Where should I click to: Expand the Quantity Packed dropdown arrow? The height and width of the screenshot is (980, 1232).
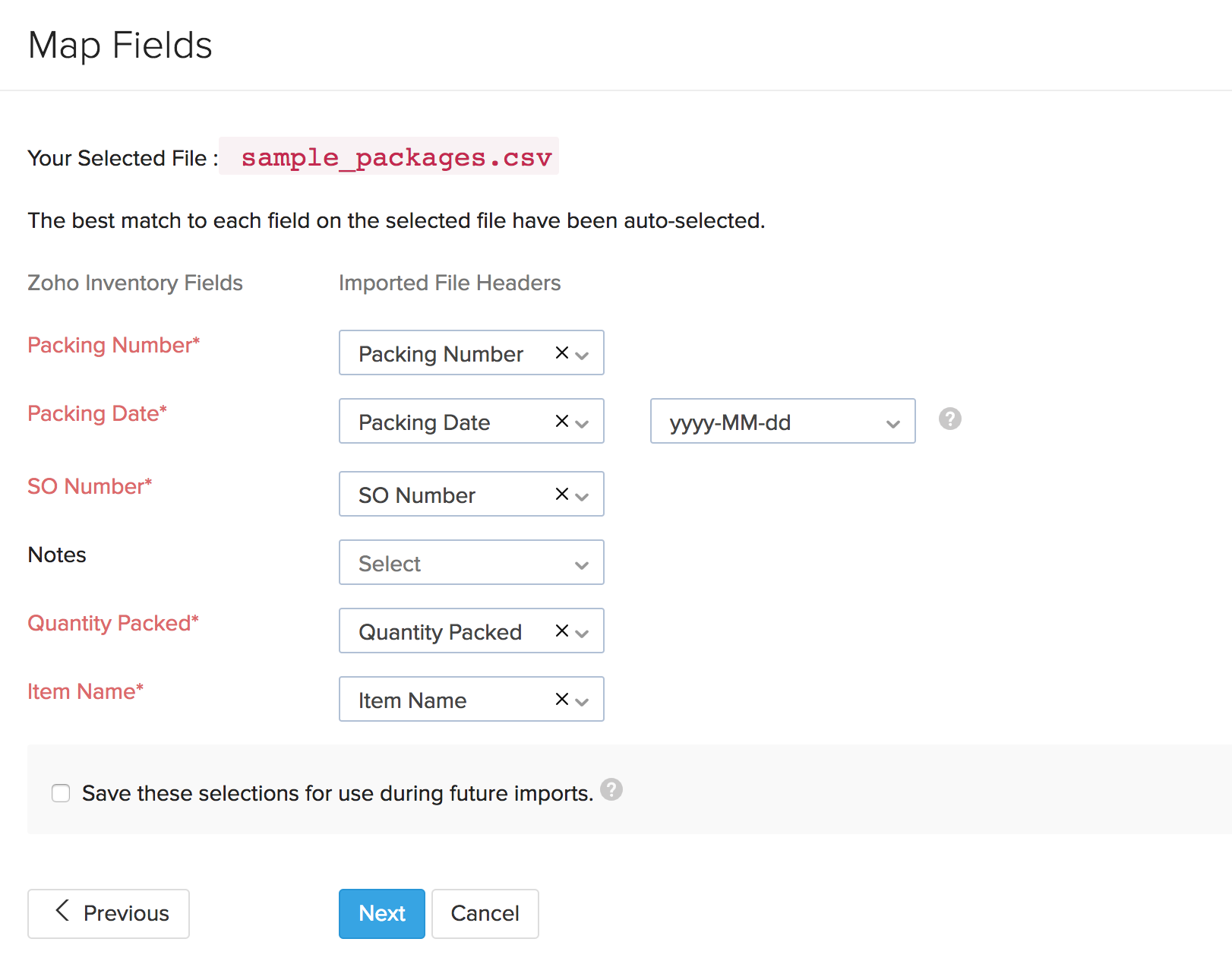(x=583, y=633)
